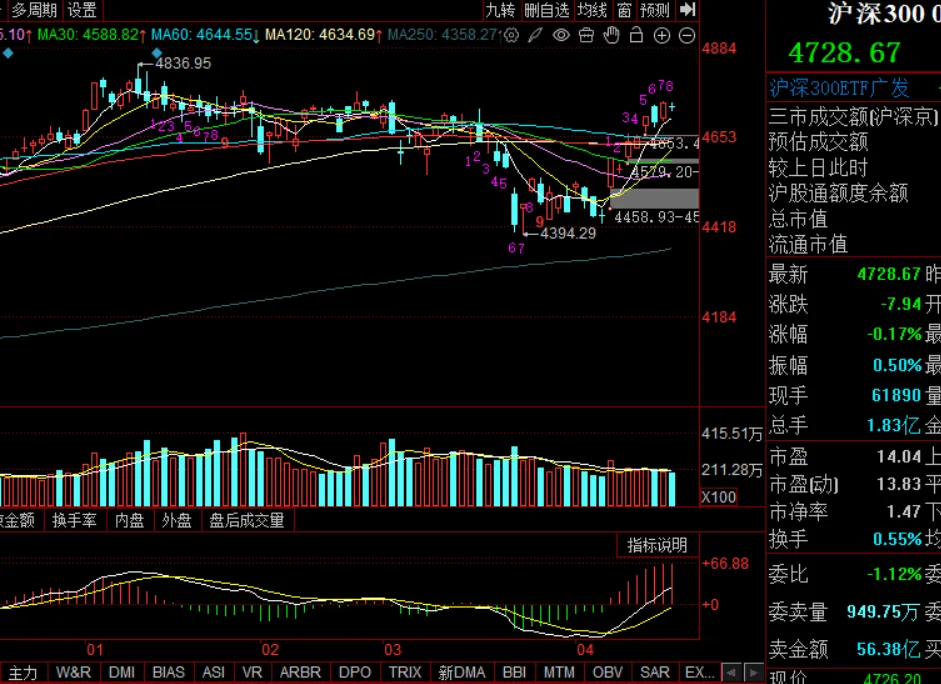This screenshot has width=941, height=684.
Task: Select the 主力 indicator tab
Action: tap(23, 673)
